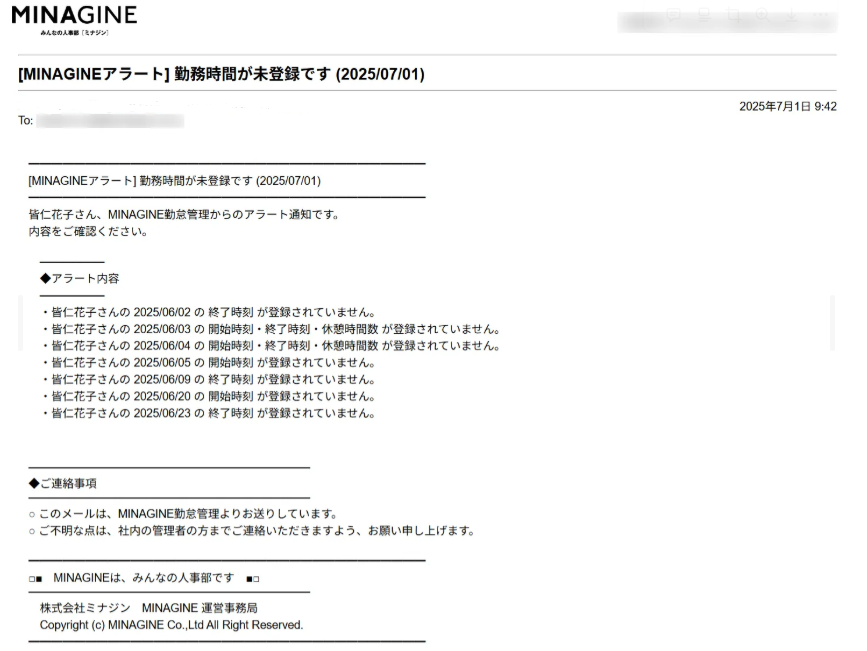
Task: Click the ◆ご連絡事項 section header
Action: tap(63, 484)
